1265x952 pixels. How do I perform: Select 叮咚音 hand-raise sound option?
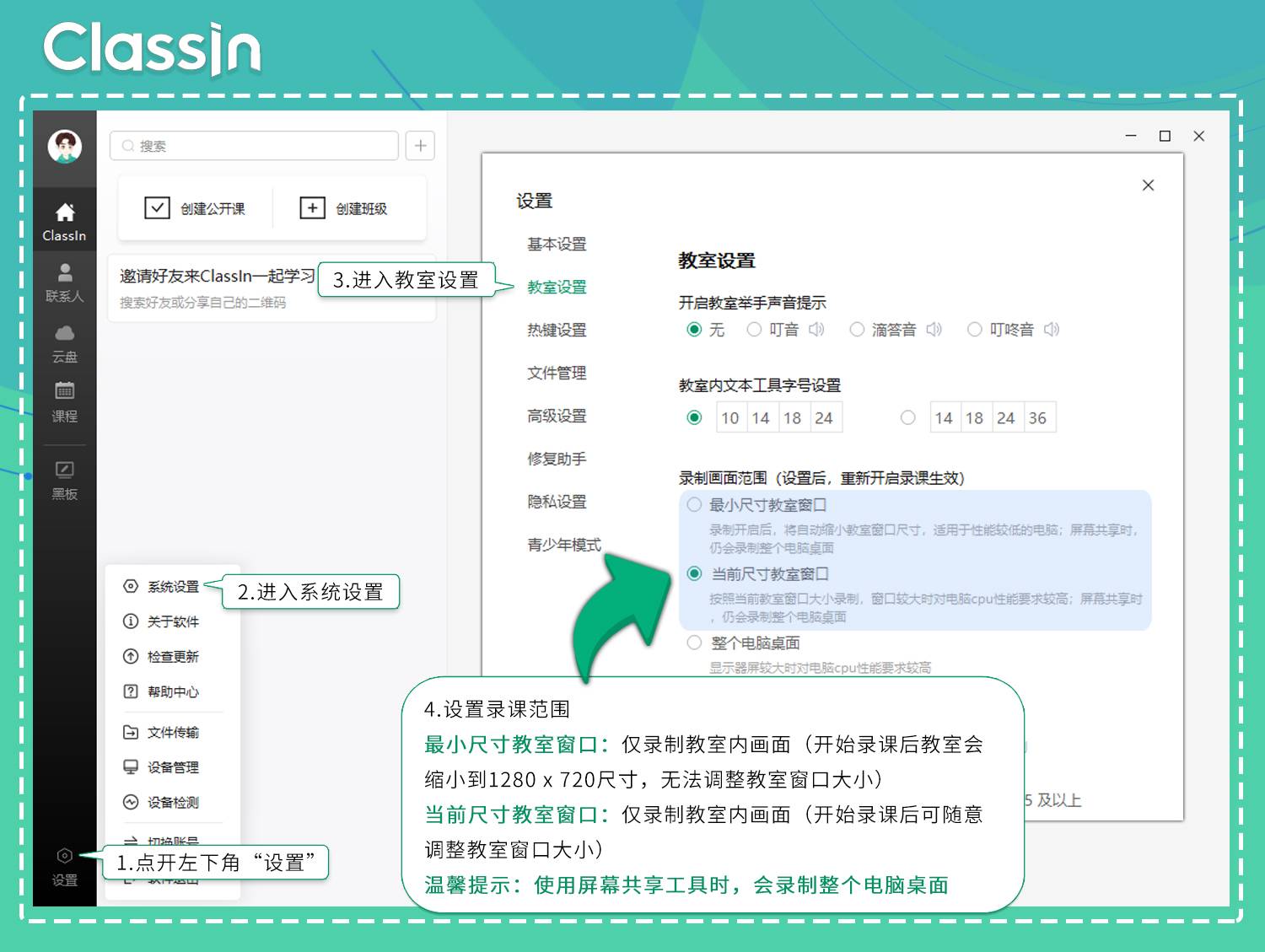click(x=974, y=330)
